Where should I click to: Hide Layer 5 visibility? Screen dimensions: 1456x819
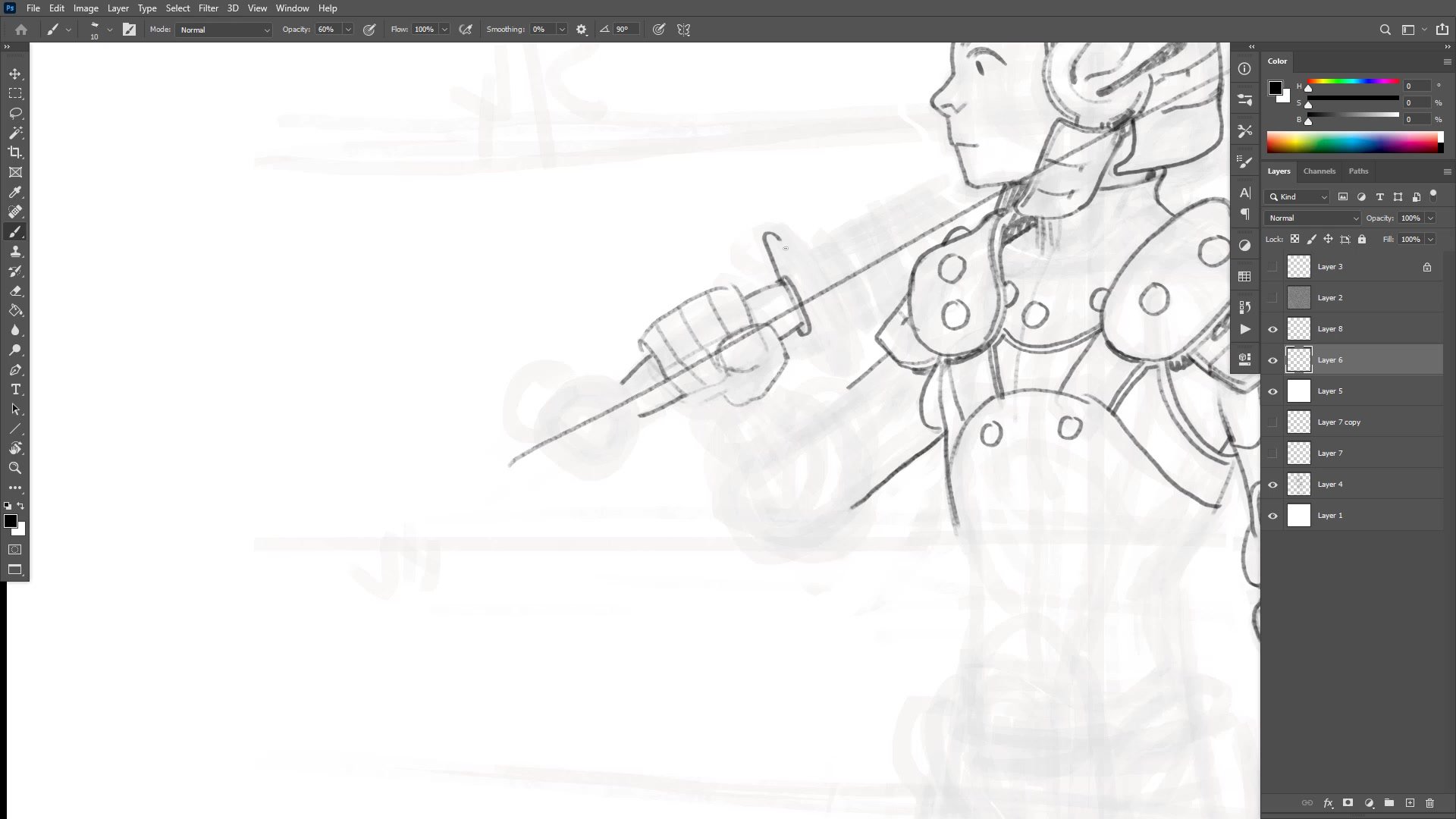1273,391
